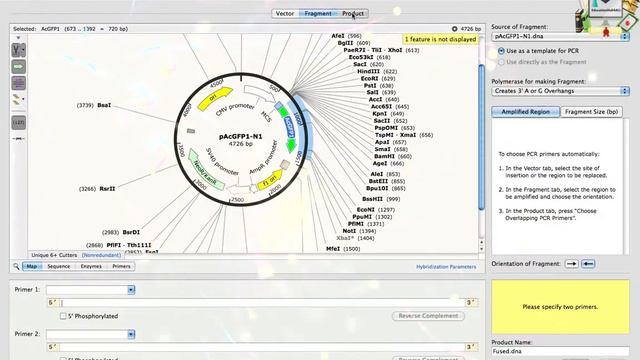Open Source of Fragment dropdown

[560, 36]
